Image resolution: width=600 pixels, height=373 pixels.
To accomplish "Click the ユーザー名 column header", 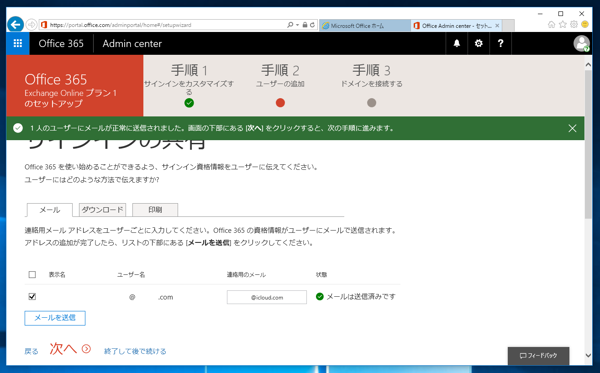I will click(x=131, y=275).
